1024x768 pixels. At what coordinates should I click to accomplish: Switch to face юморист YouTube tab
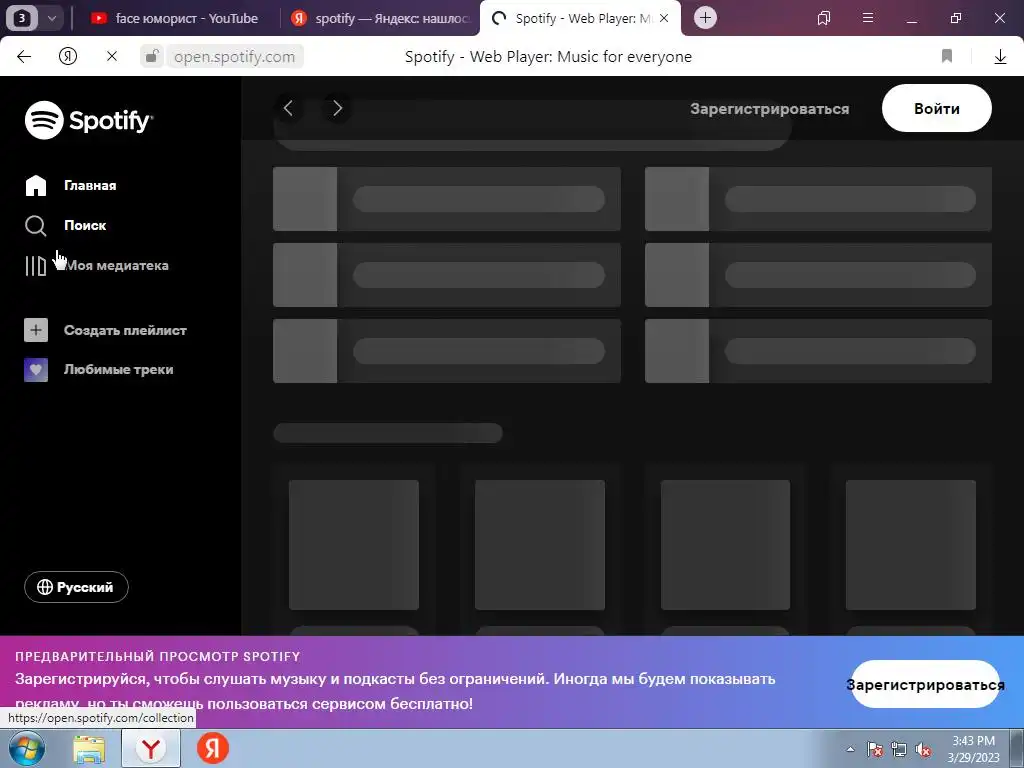(x=175, y=18)
